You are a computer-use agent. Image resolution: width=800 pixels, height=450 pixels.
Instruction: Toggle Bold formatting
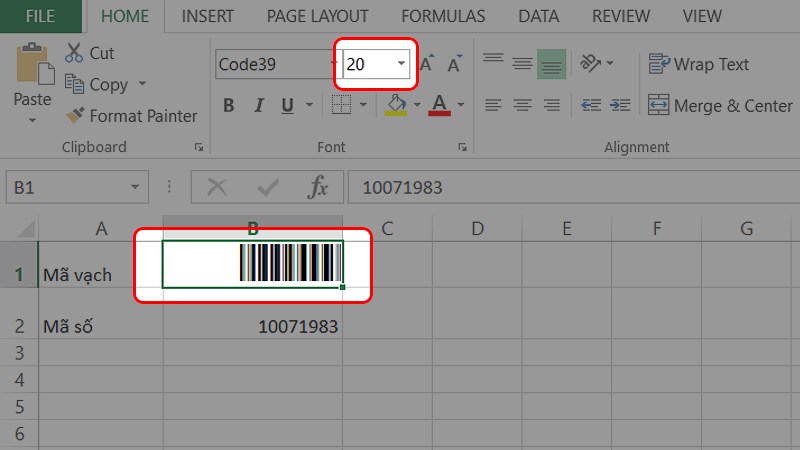pos(229,105)
